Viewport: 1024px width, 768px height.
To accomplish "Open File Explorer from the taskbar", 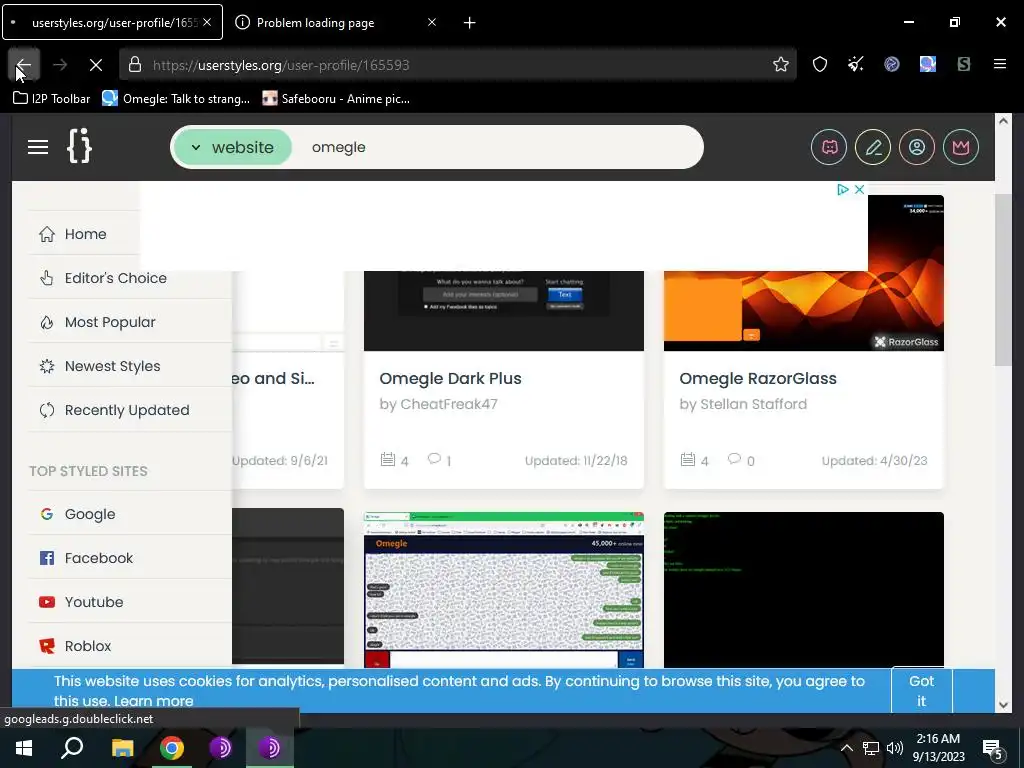I will coord(122,748).
